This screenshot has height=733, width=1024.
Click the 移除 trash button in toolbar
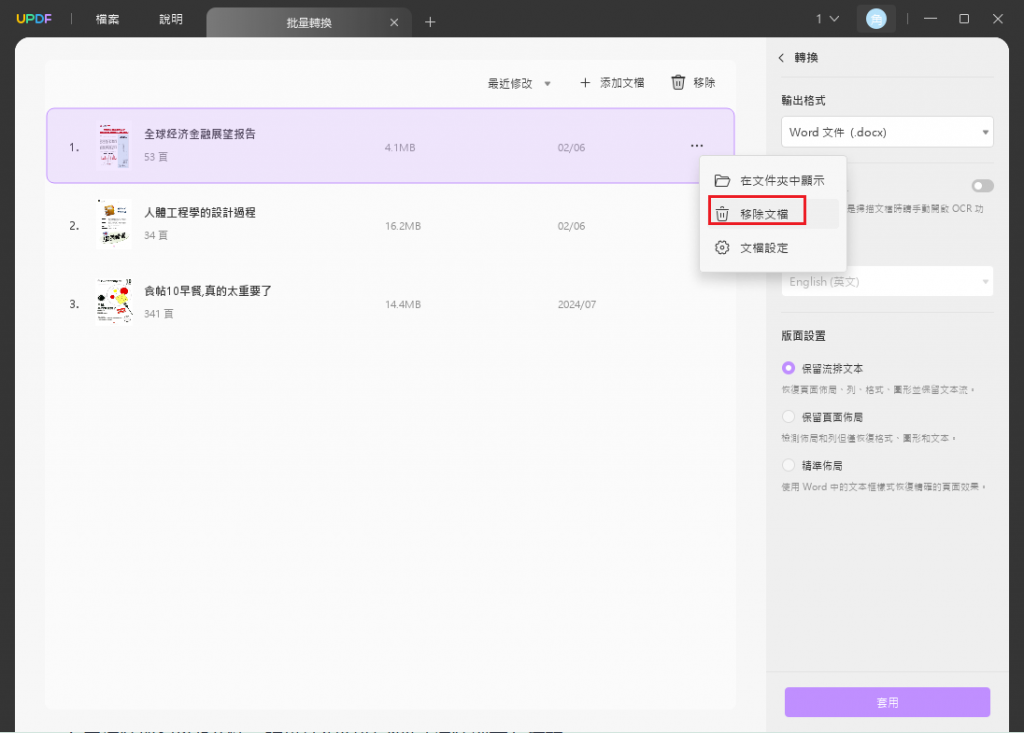[x=694, y=82]
